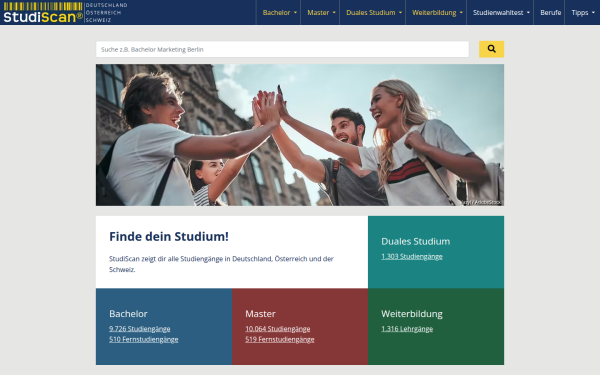Open the 519 Fernstudiengänge link
Screen dimensions: 600x375
click(280, 339)
